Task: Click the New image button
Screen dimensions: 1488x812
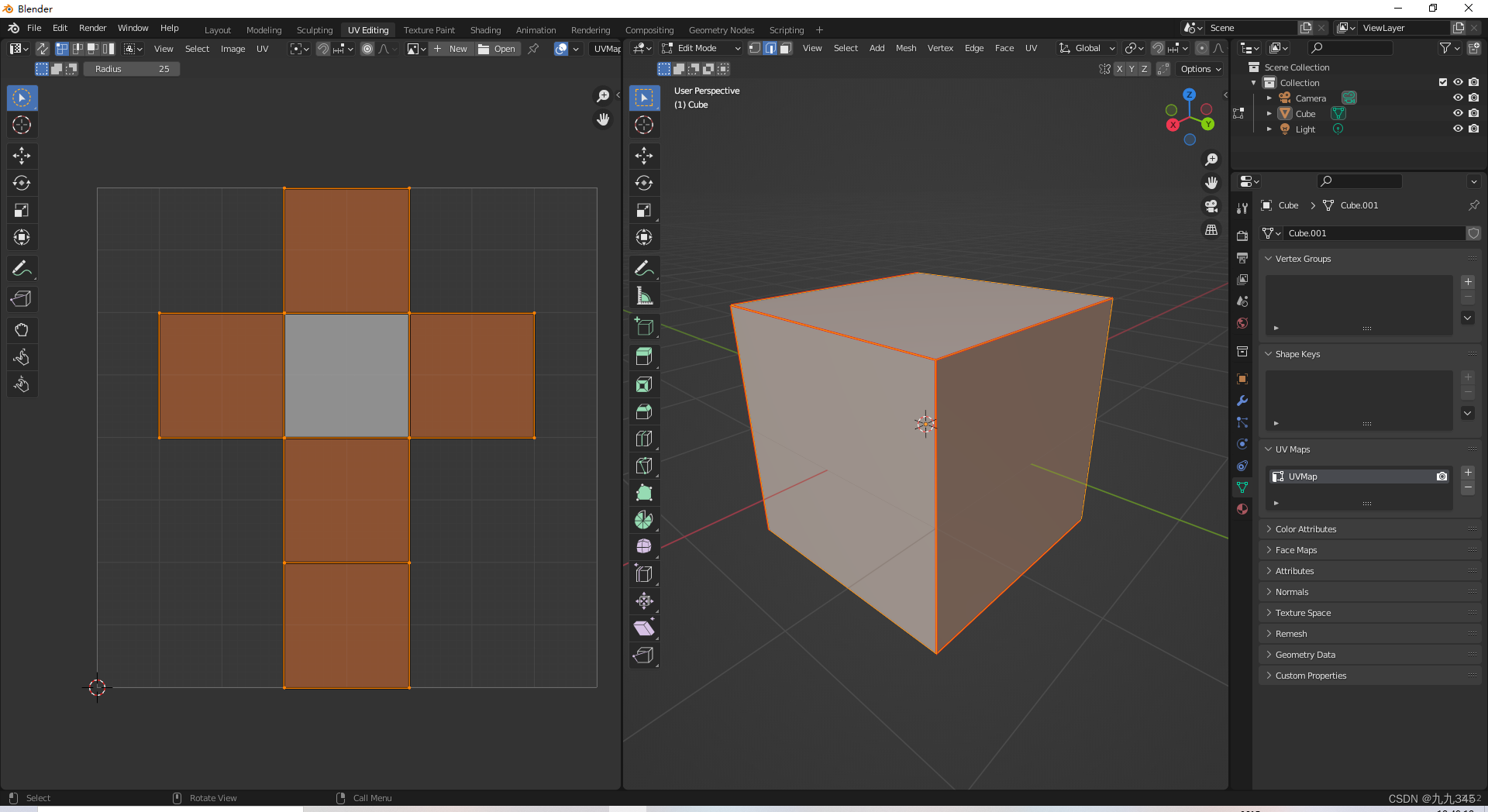Action: click(450, 49)
